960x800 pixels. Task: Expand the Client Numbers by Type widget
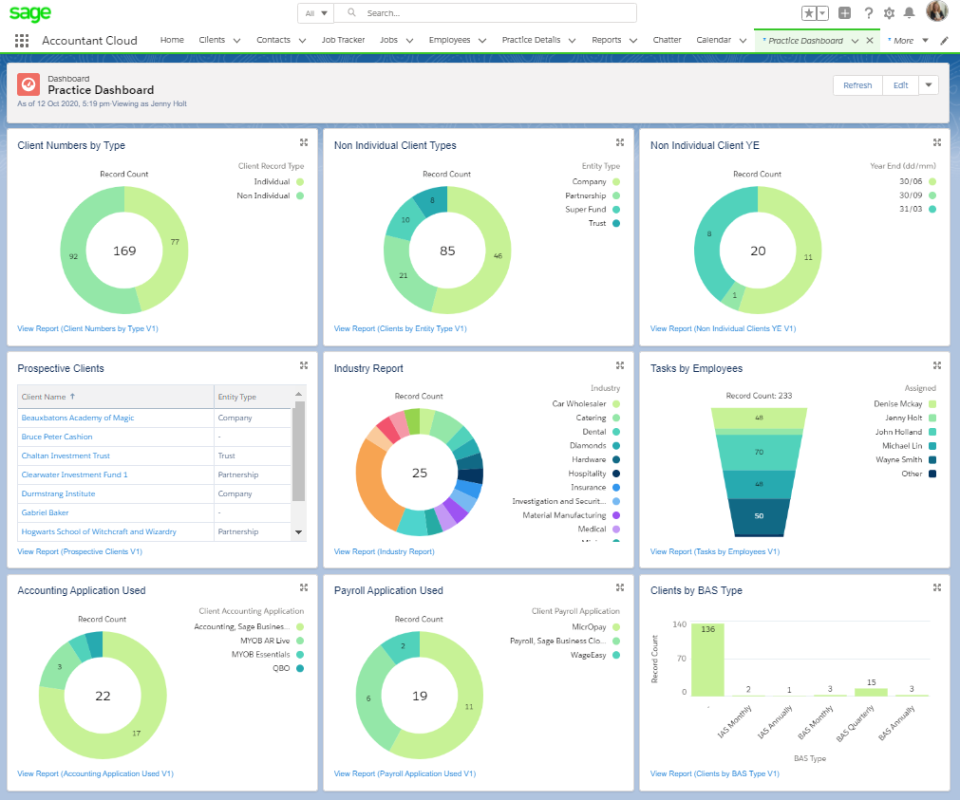click(x=303, y=142)
